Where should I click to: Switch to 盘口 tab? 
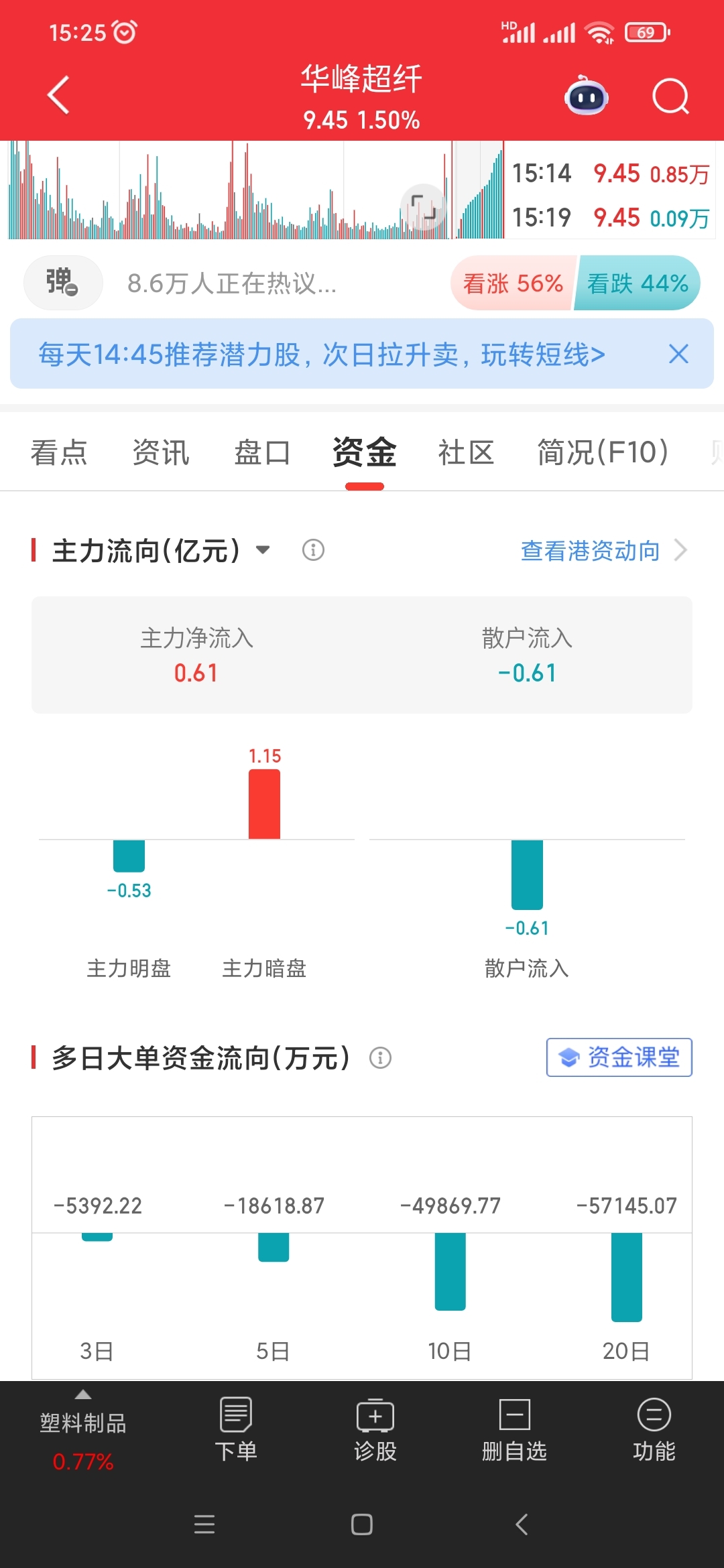(262, 452)
